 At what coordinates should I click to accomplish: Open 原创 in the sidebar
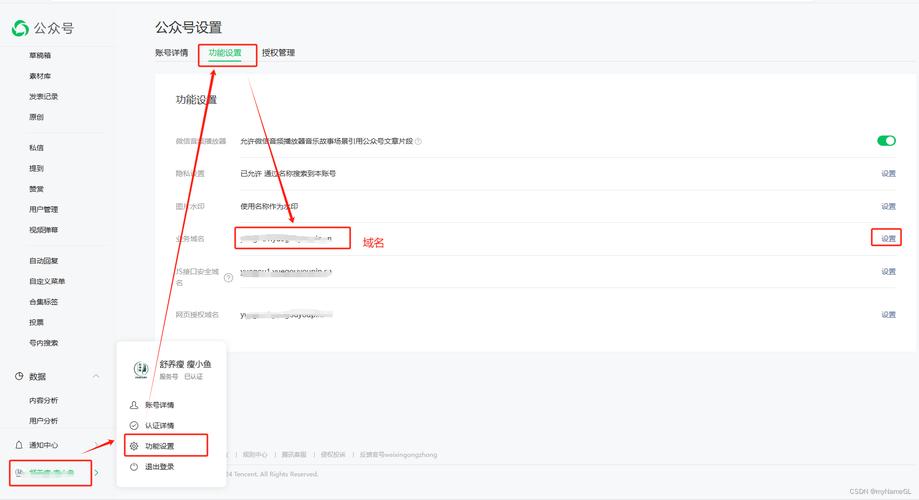tap(36, 117)
